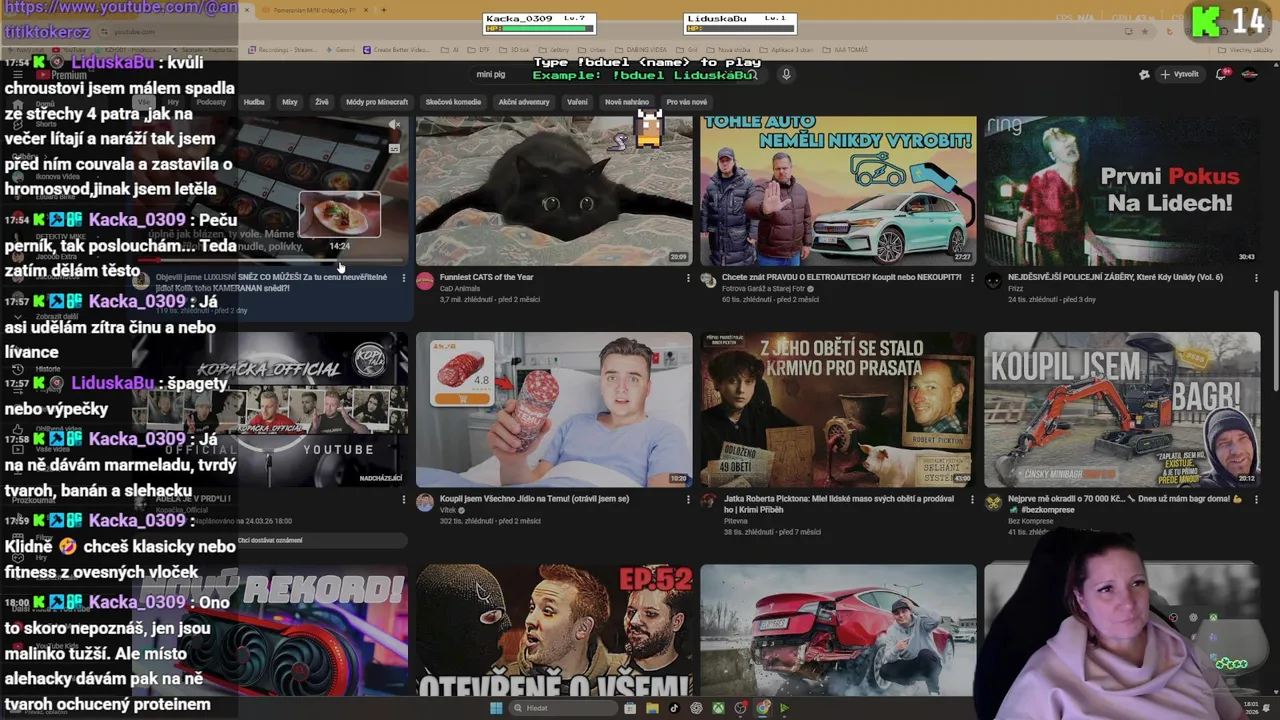Open options menu for Funniest CATS video
The height and width of the screenshot is (720, 1280).
coord(688,278)
